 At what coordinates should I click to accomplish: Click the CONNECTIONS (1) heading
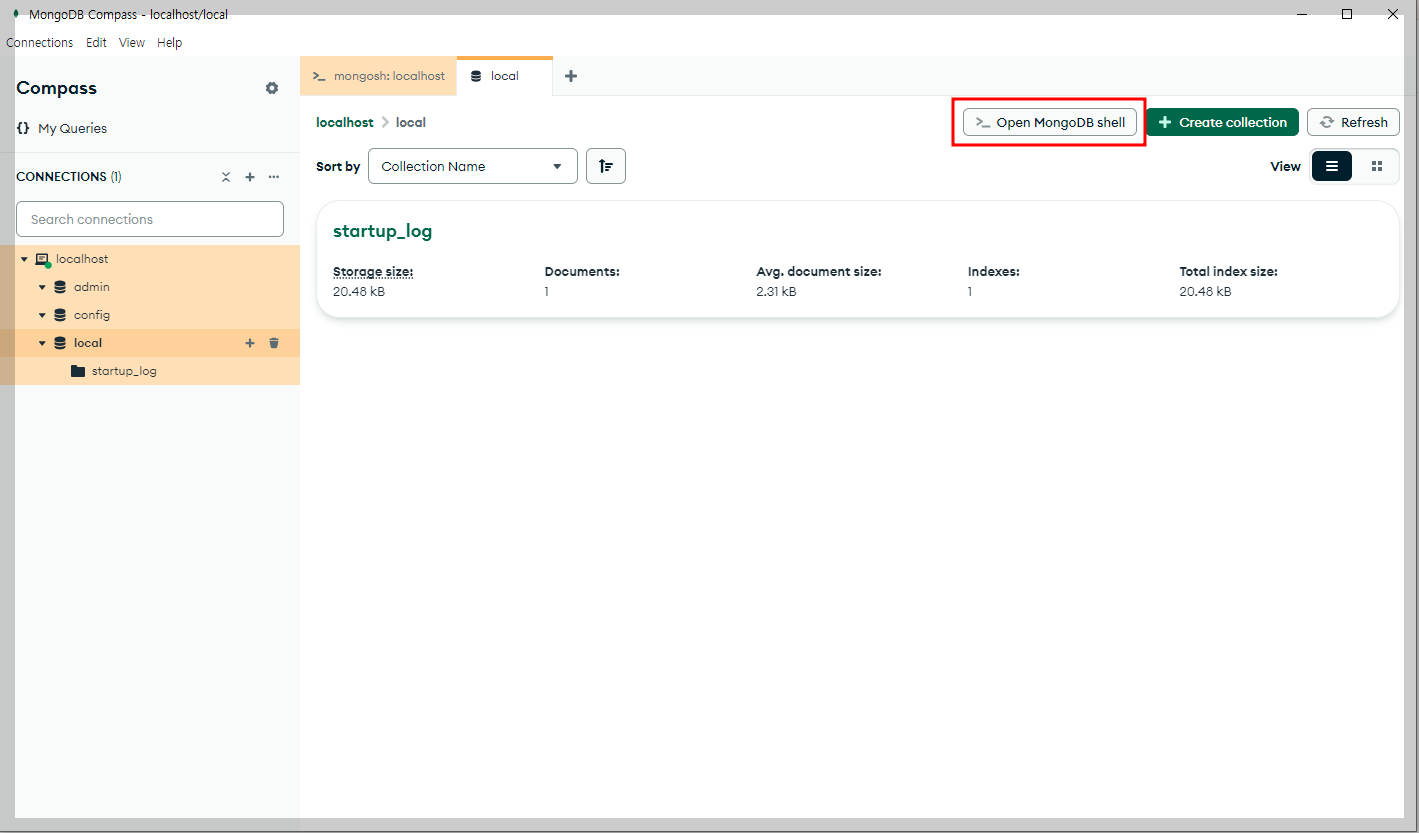(x=69, y=176)
